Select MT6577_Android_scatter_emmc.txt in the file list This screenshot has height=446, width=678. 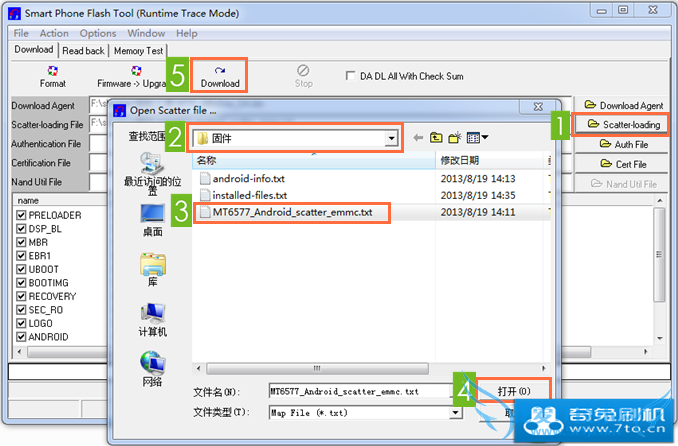292,212
